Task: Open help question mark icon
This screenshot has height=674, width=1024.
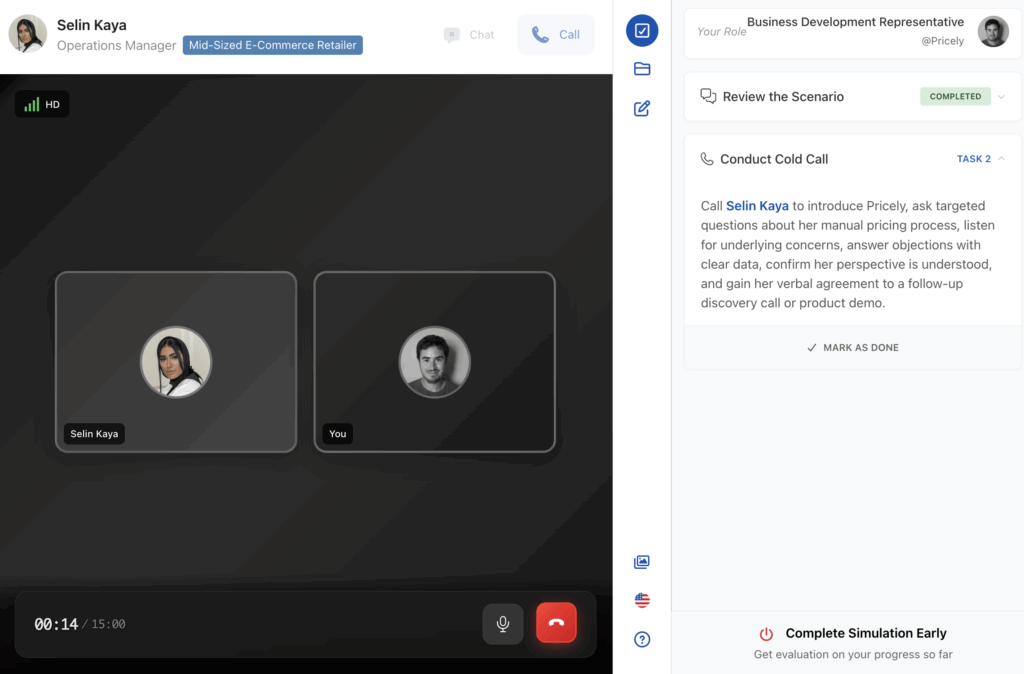Action: (642, 639)
